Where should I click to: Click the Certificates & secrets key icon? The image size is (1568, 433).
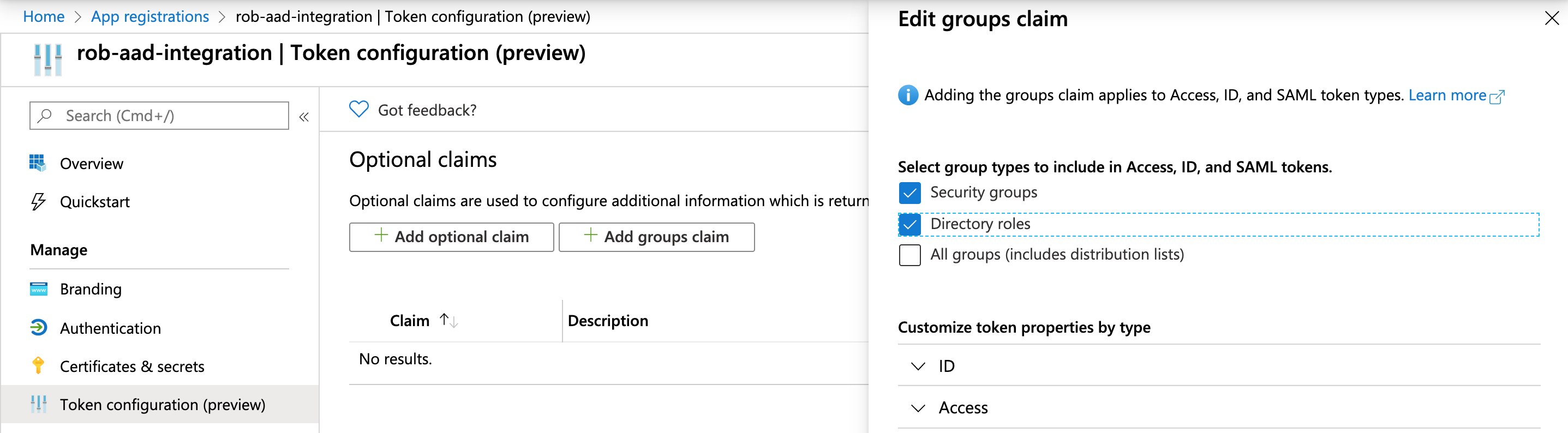(x=38, y=365)
